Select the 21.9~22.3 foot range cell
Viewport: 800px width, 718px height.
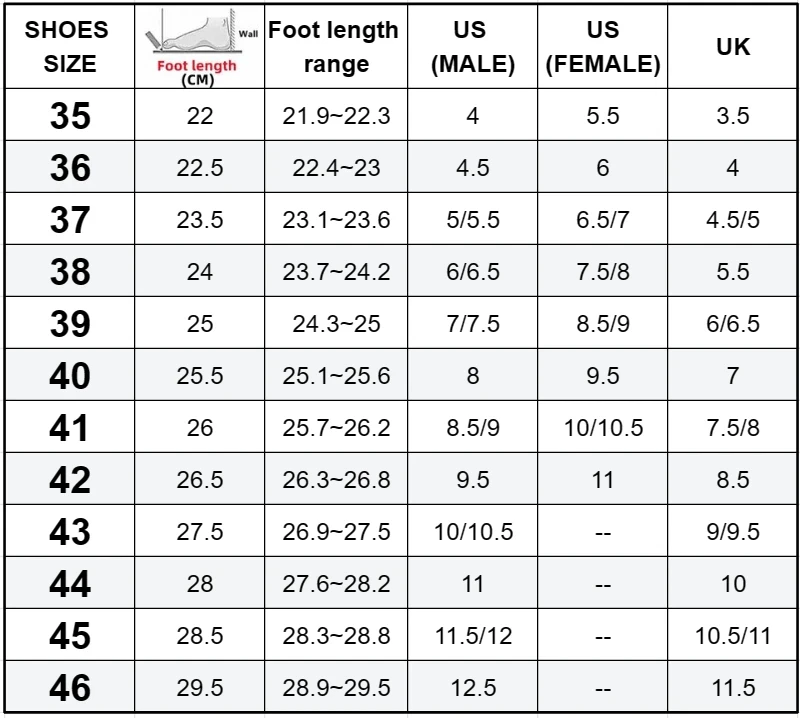[336, 116]
